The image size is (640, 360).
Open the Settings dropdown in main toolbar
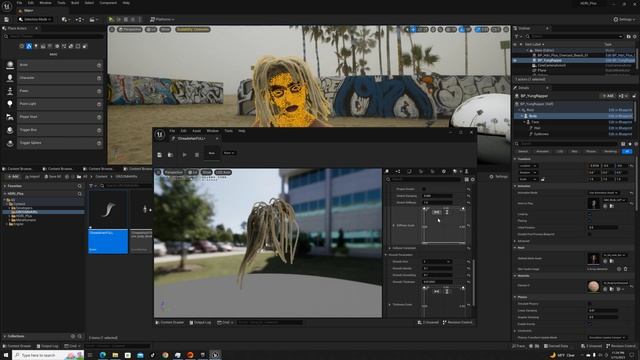coord(625,19)
